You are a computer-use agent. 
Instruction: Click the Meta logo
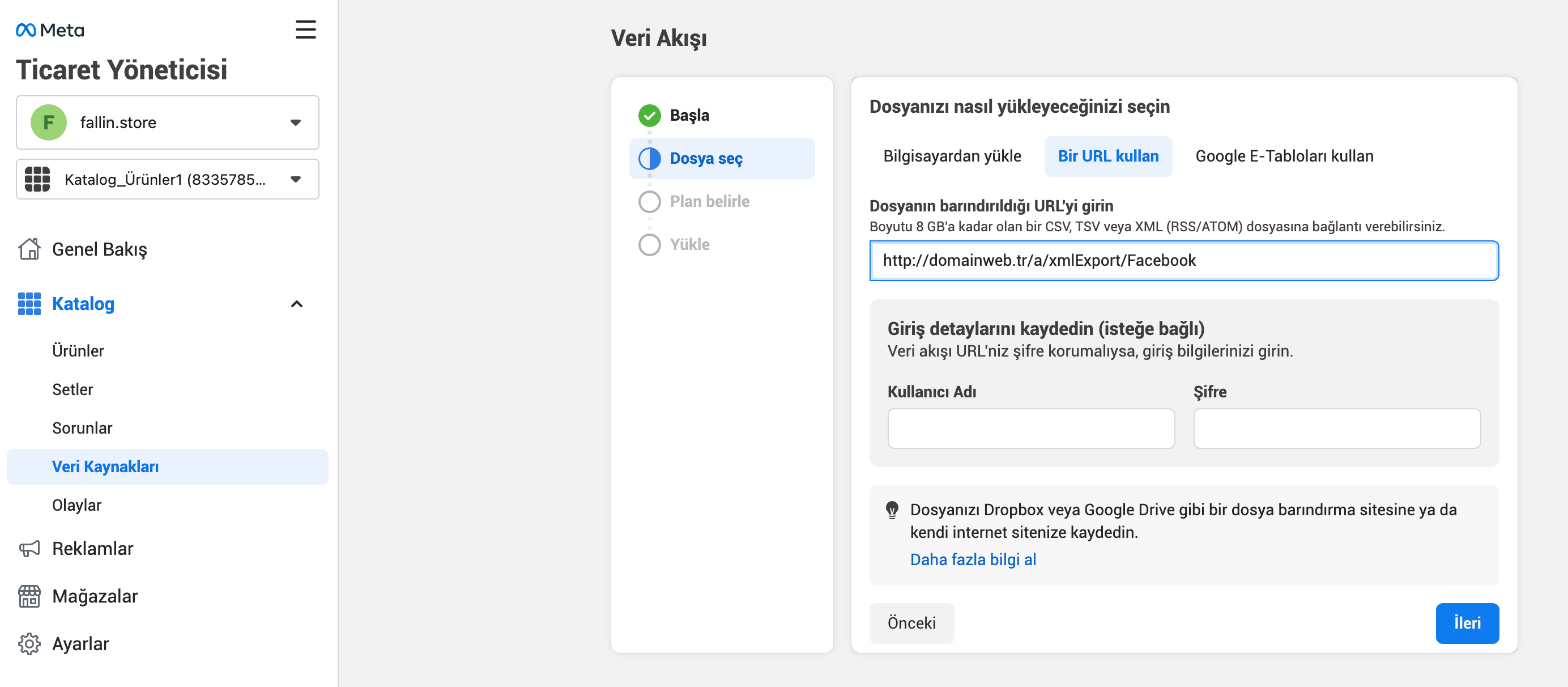pos(50,30)
